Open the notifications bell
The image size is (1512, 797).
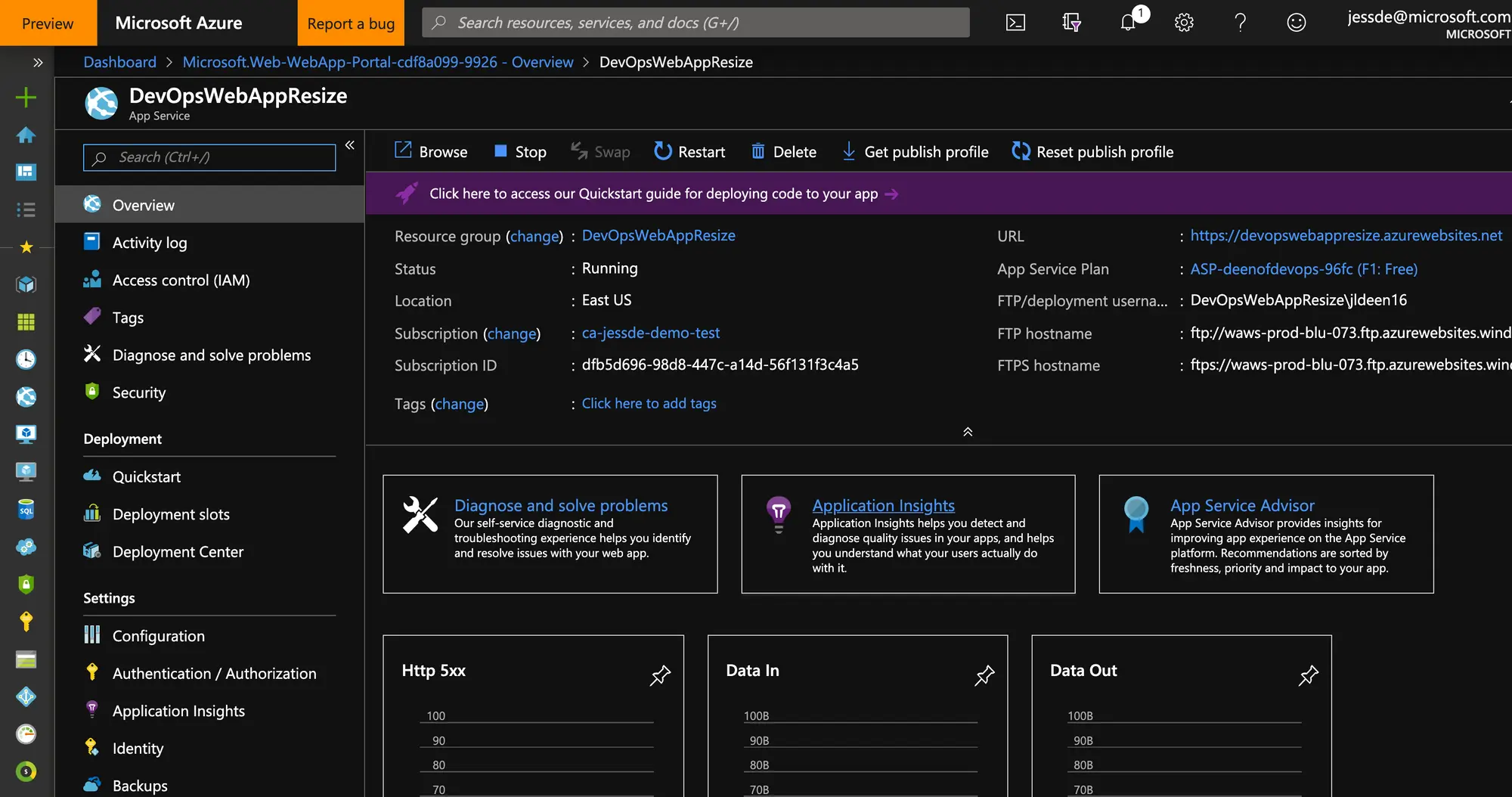tap(1129, 23)
